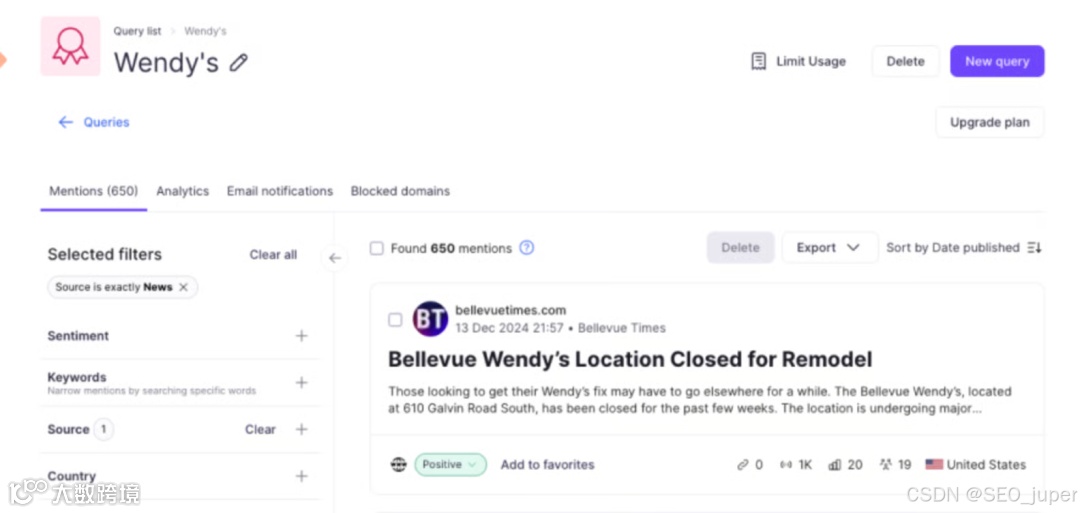The height and width of the screenshot is (513, 1080).
Task: Switch to the Analytics tab
Action: pyautogui.click(x=183, y=191)
